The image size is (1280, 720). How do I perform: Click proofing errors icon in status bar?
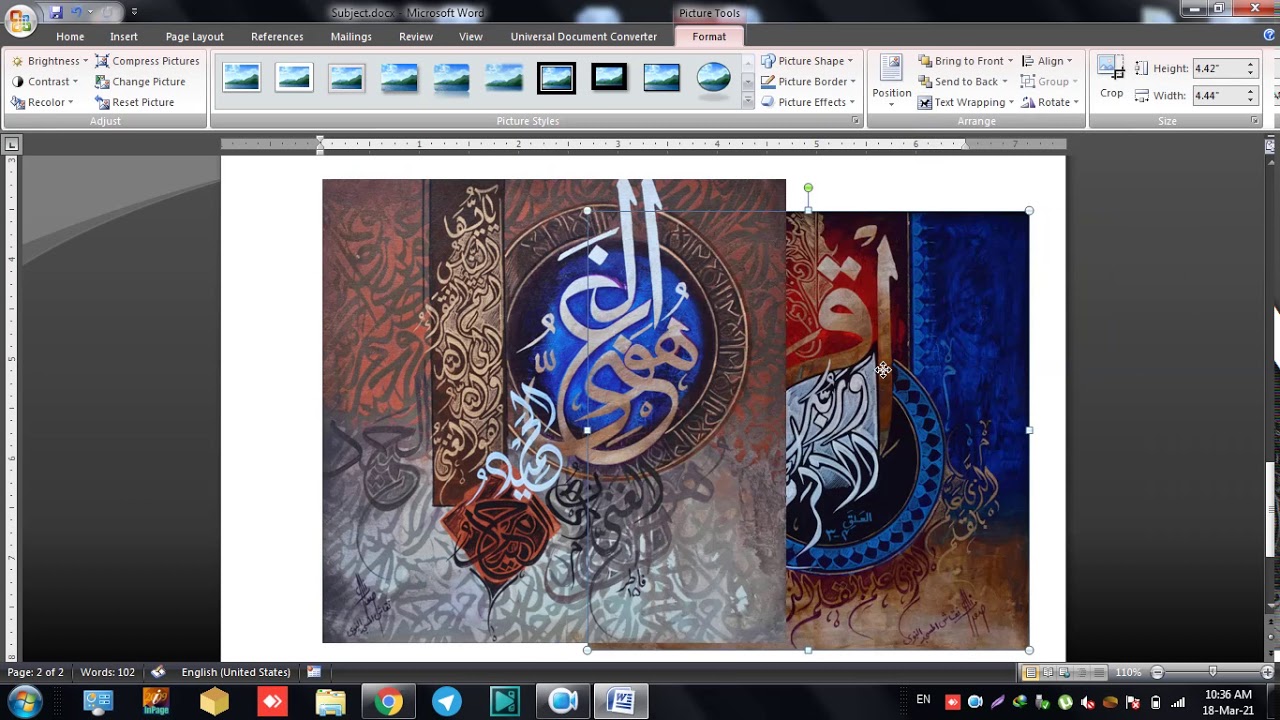pos(158,672)
